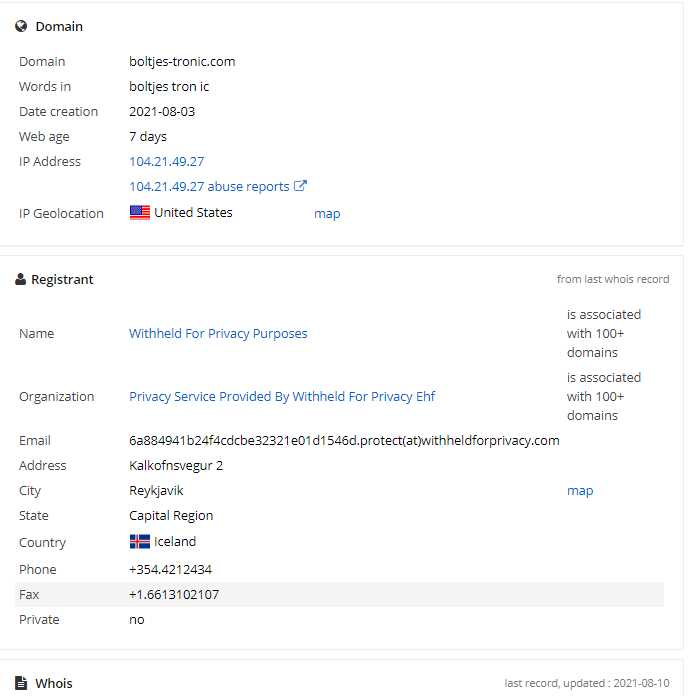Screen dimensions: 694x696
Task: Click the date creation value 2021-08-03
Action: [162, 111]
